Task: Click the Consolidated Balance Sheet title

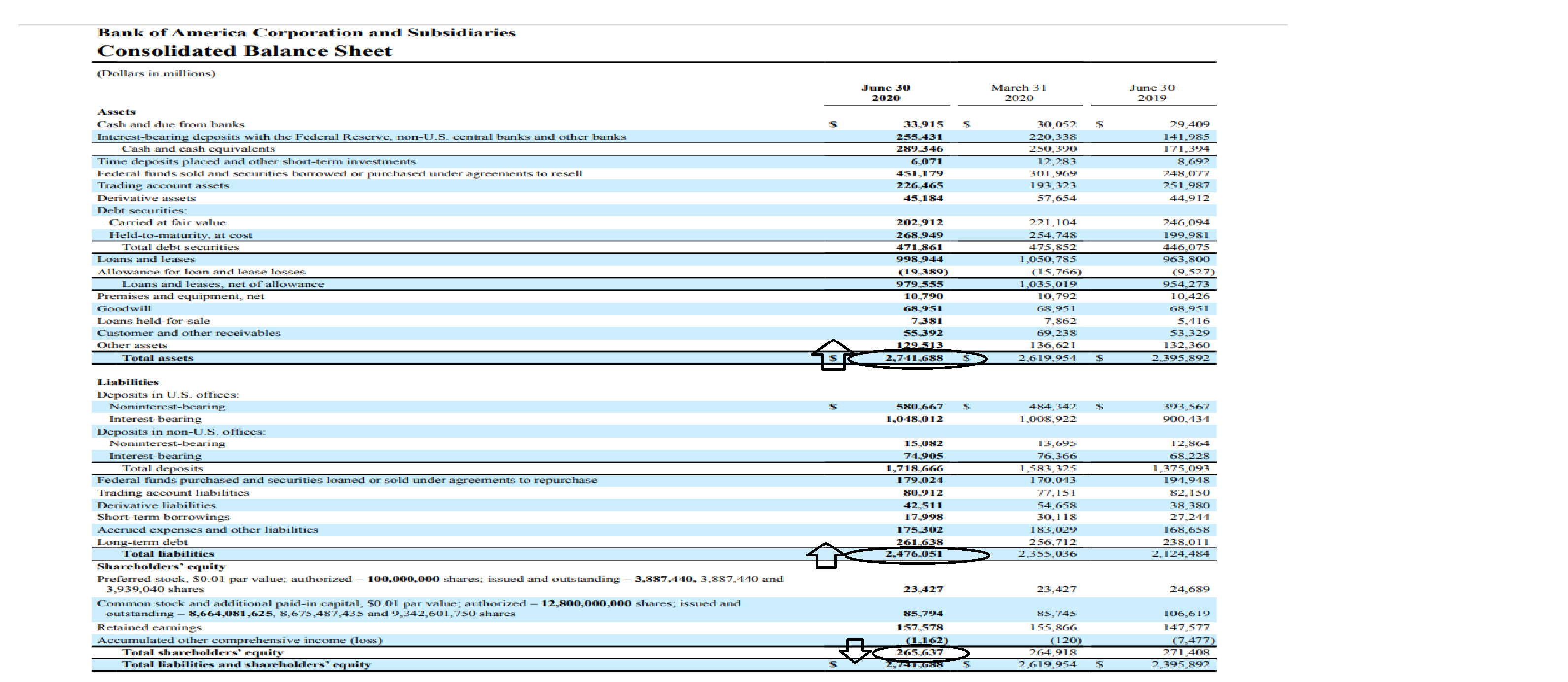Action: [x=245, y=51]
